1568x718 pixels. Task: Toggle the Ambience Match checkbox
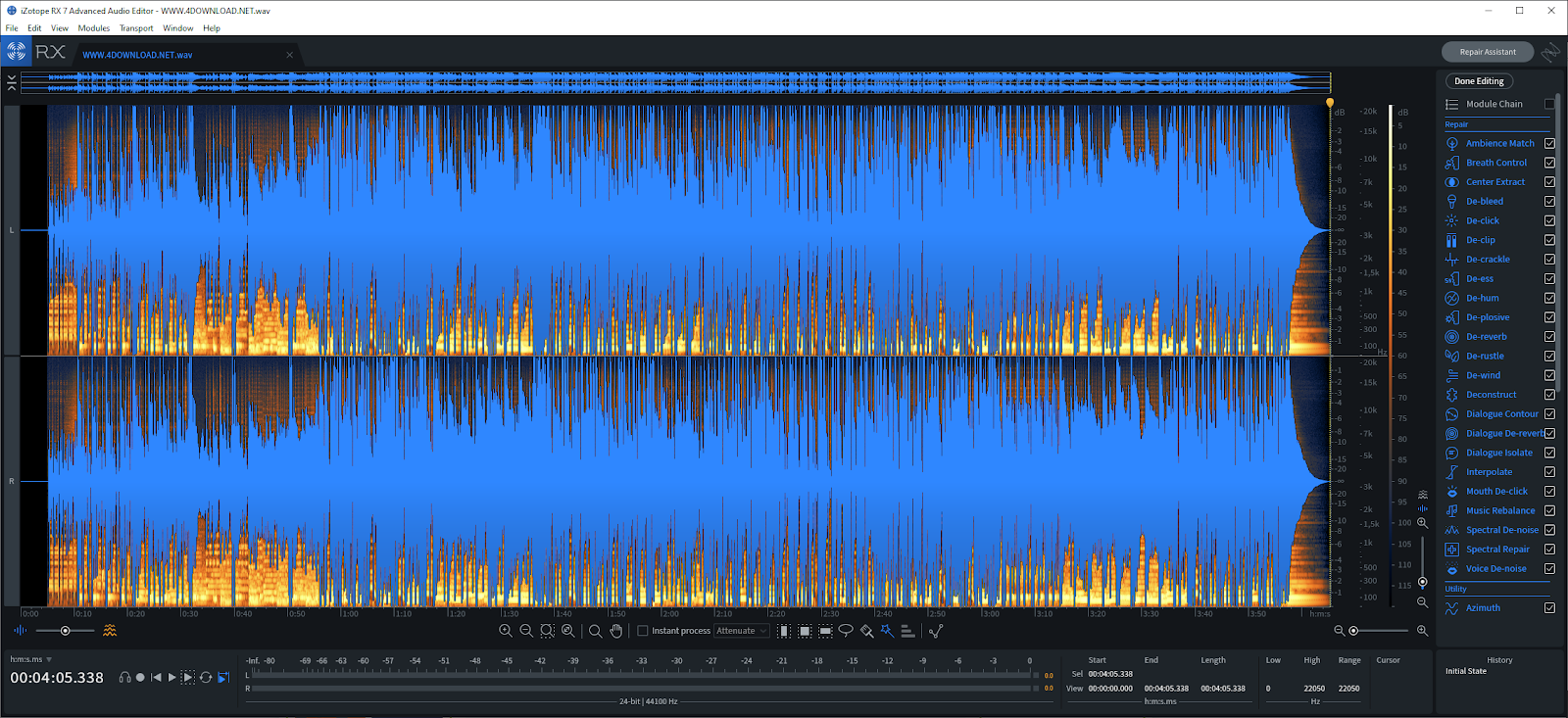coord(1549,143)
